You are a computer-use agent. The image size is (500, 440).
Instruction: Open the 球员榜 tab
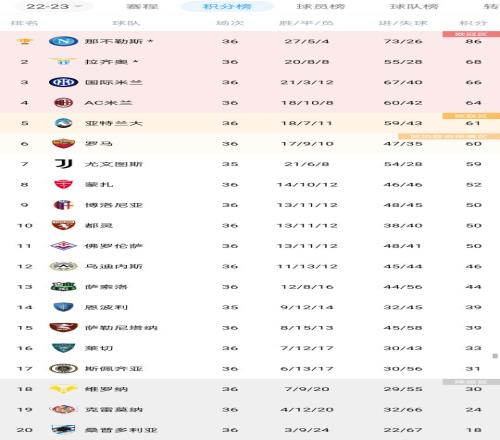tap(321, 6)
